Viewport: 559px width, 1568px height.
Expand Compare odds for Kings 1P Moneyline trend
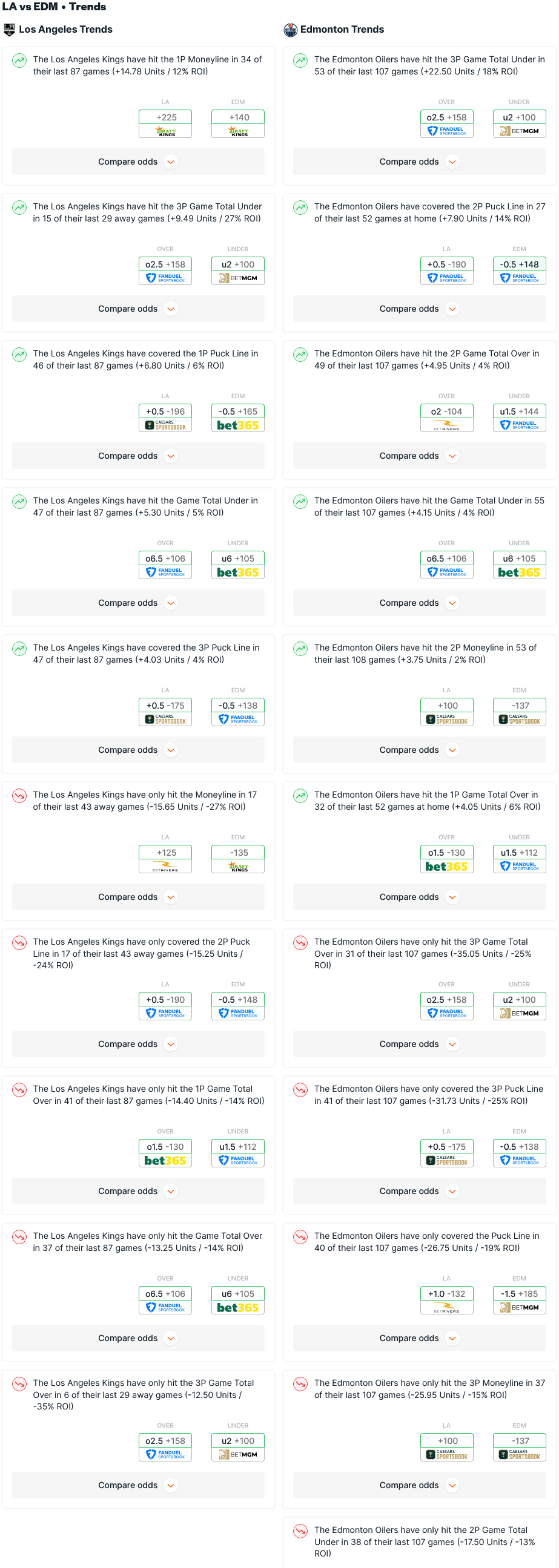(x=171, y=162)
